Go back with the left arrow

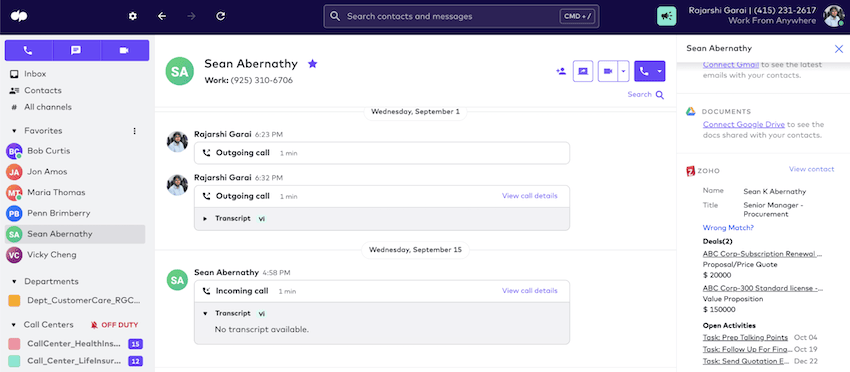click(x=162, y=16)
